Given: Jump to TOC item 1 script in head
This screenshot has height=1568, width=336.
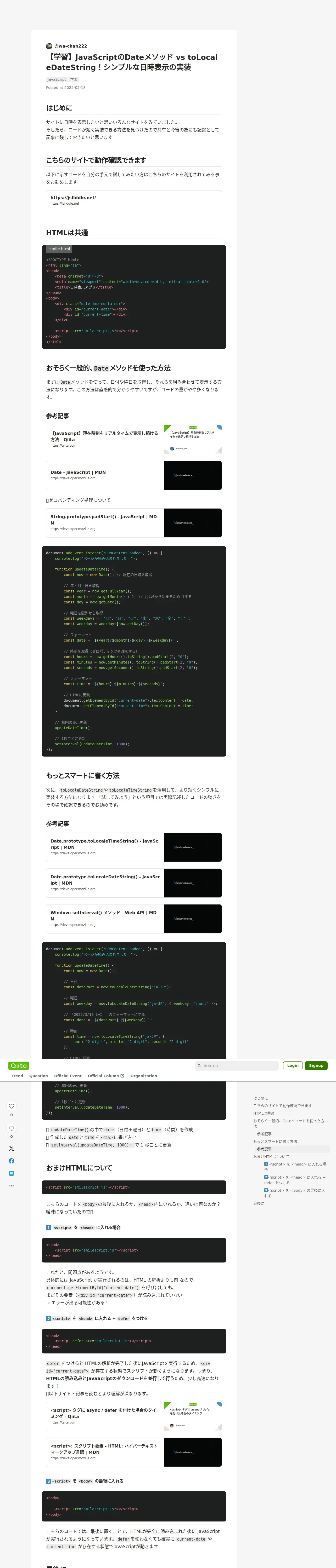Looking at the screenshot, I should point(296,1167).
